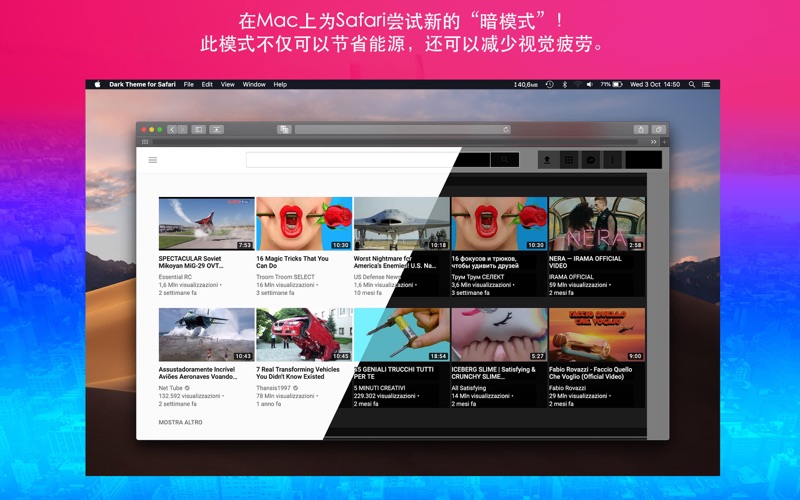Open the Dark Theme for Safari menu
Image resolution: width=800 pixels, height=500 pixels.
tap(142, 85)
